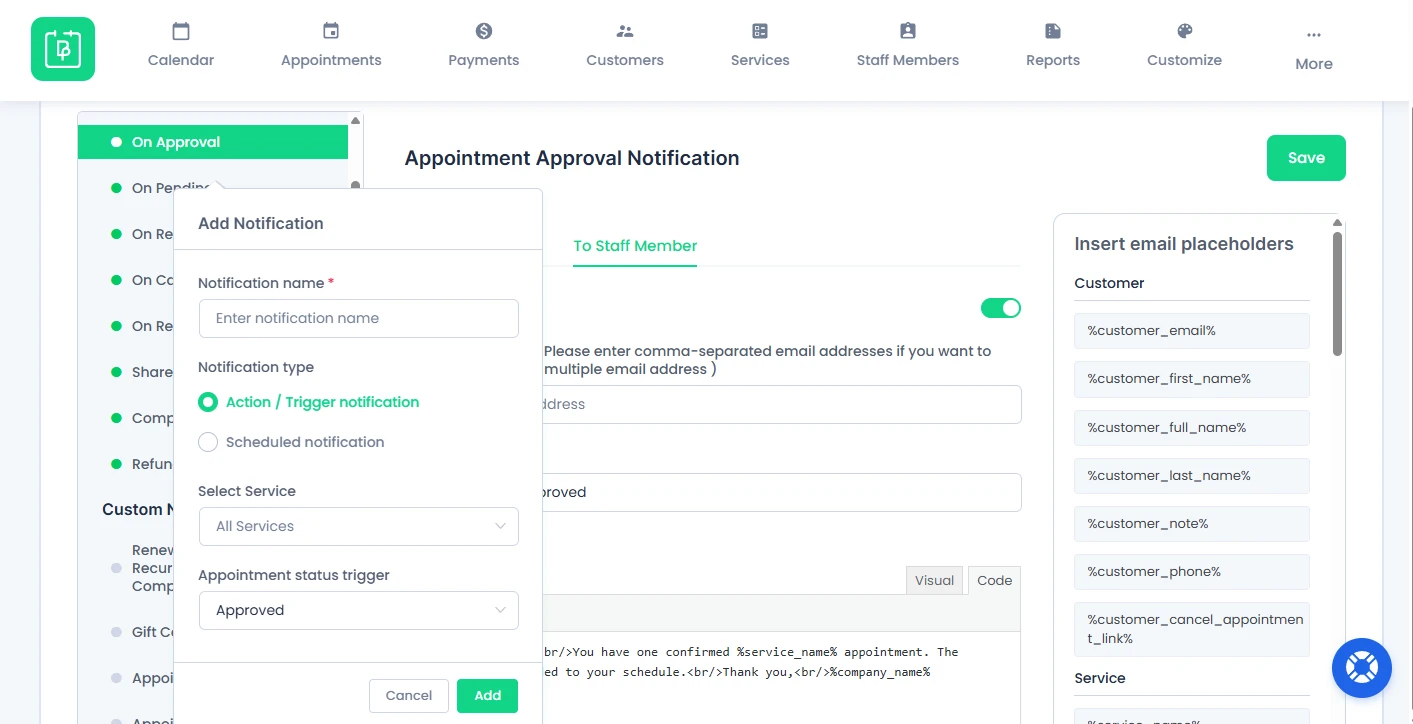Select the On Approval notification

213,142
